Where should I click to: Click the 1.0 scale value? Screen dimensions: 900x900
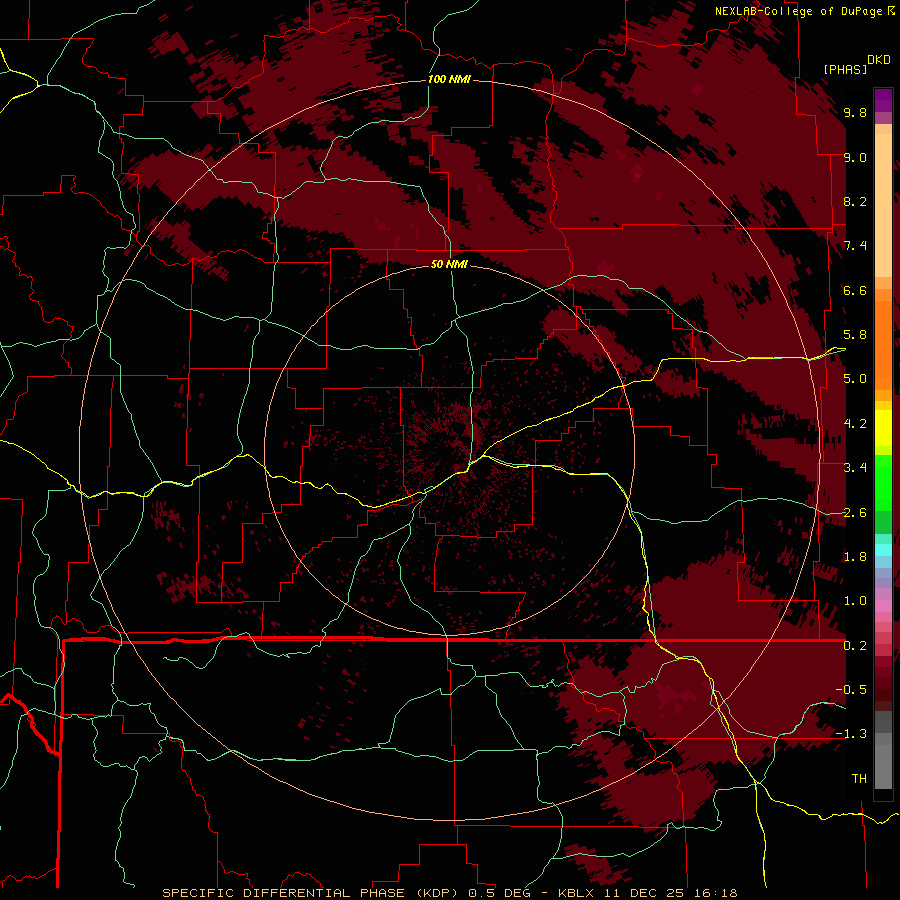click(855, 601)
